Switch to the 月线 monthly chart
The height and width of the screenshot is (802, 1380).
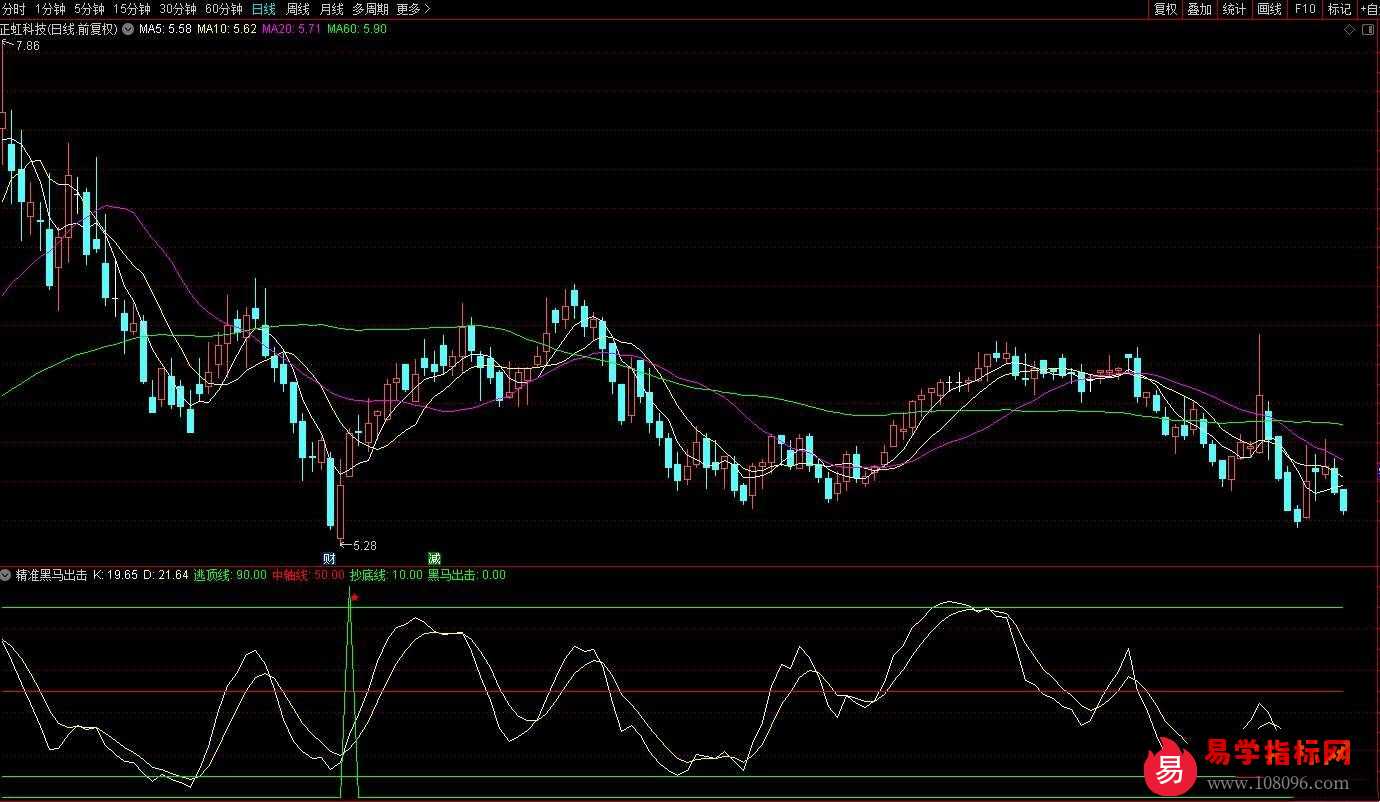pos(332,9)
